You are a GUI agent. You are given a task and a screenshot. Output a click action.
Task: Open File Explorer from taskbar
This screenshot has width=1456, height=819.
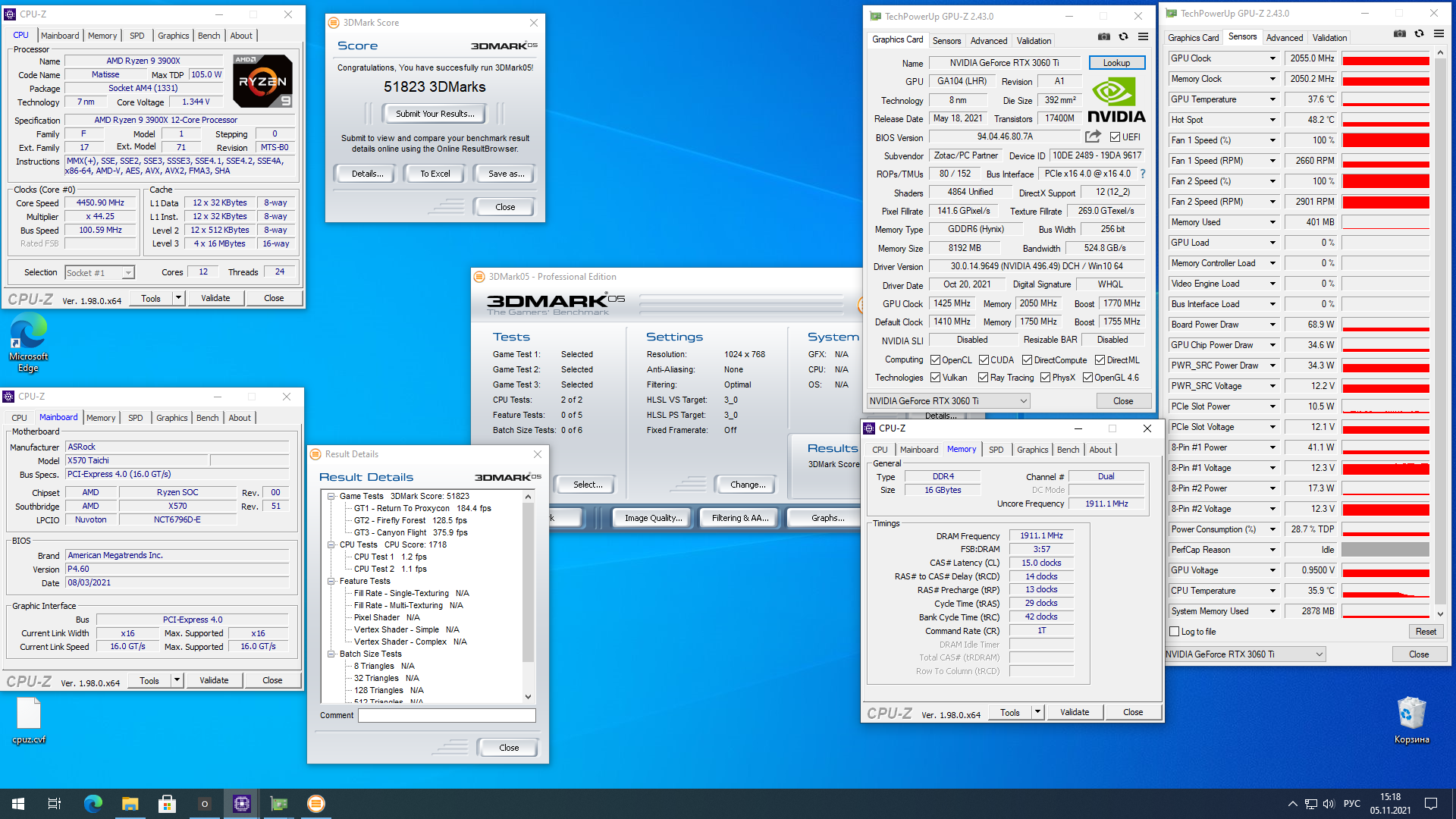click(130, 804)
